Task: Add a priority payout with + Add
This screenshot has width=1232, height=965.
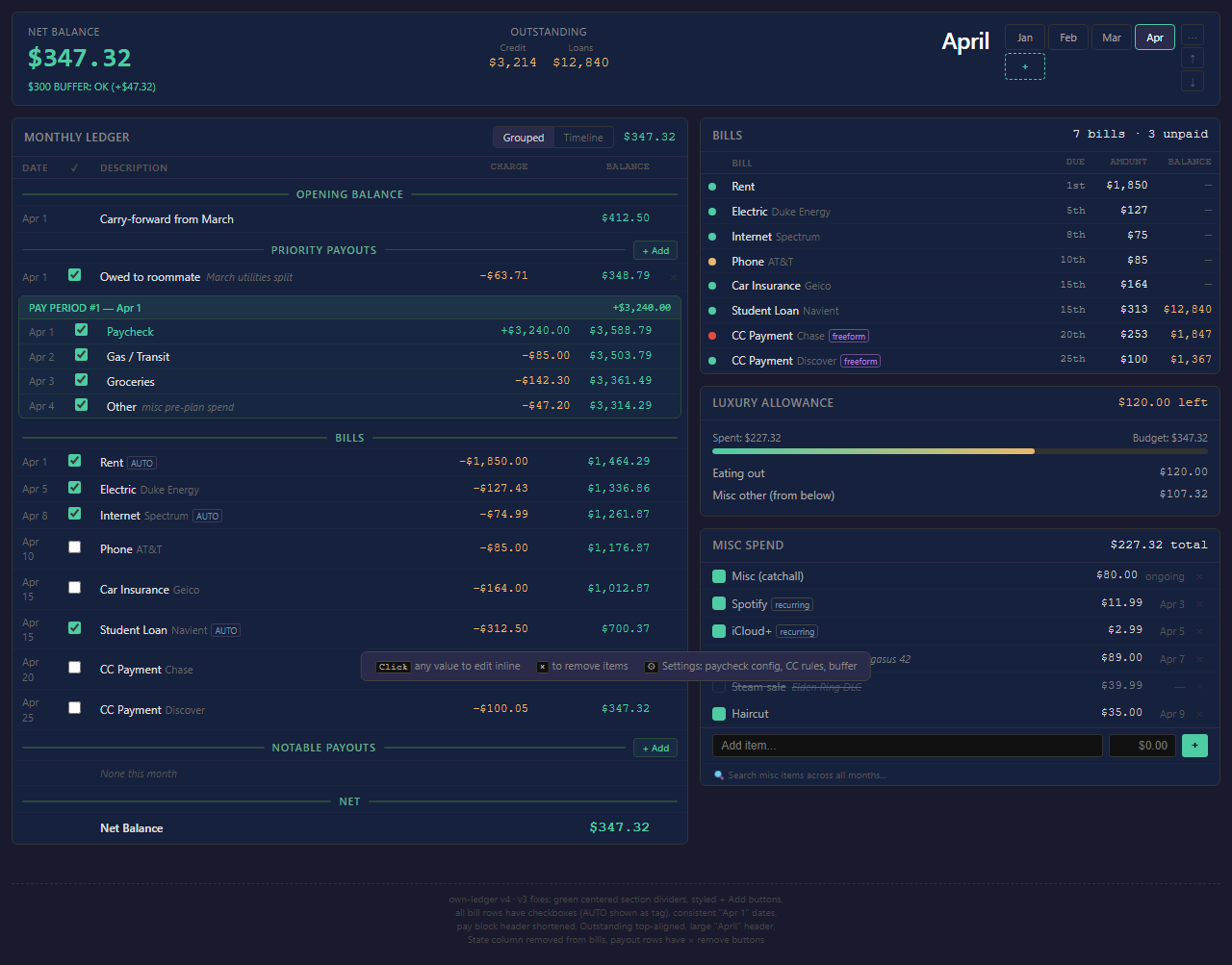Action: click(x=655, y=250)
